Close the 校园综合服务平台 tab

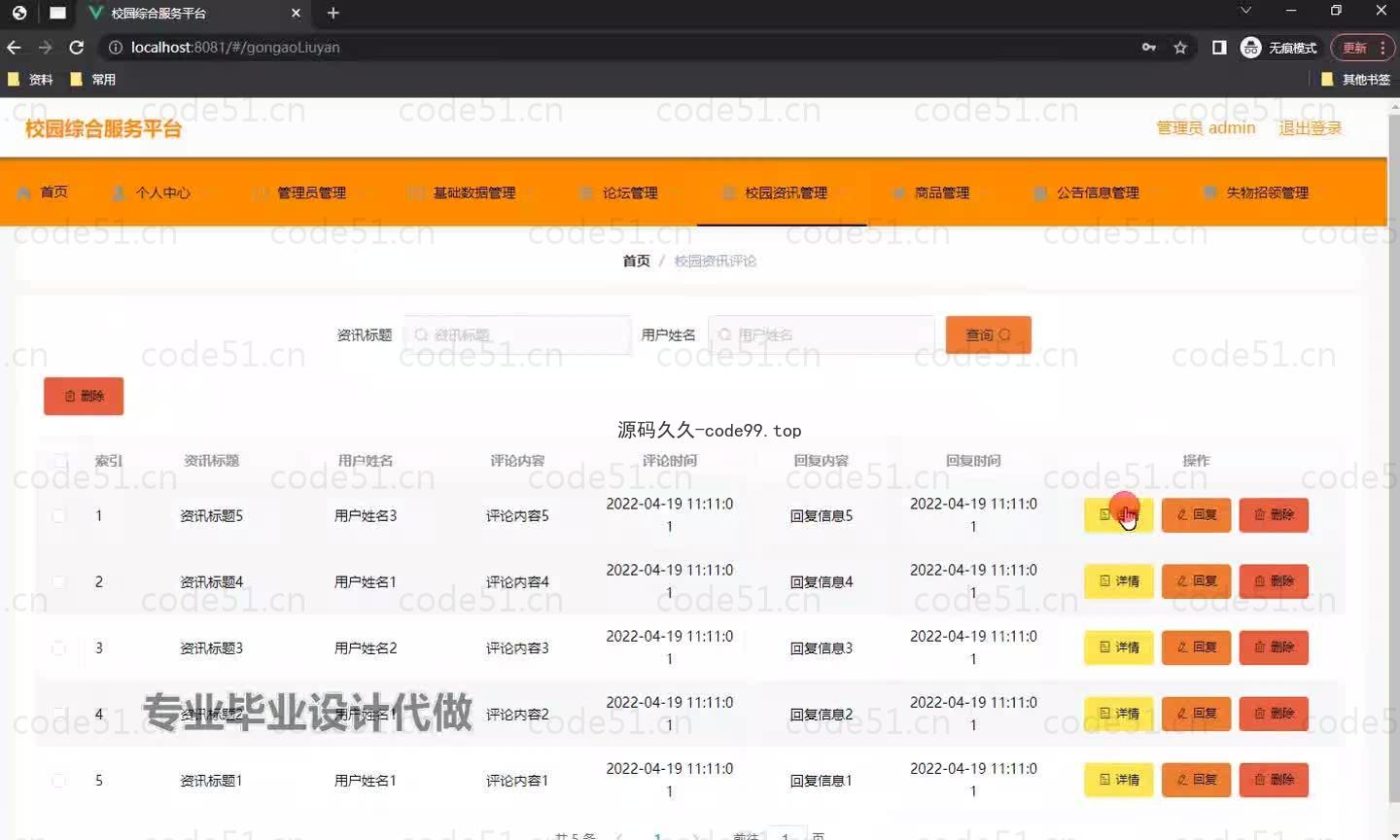coord(297,13)
